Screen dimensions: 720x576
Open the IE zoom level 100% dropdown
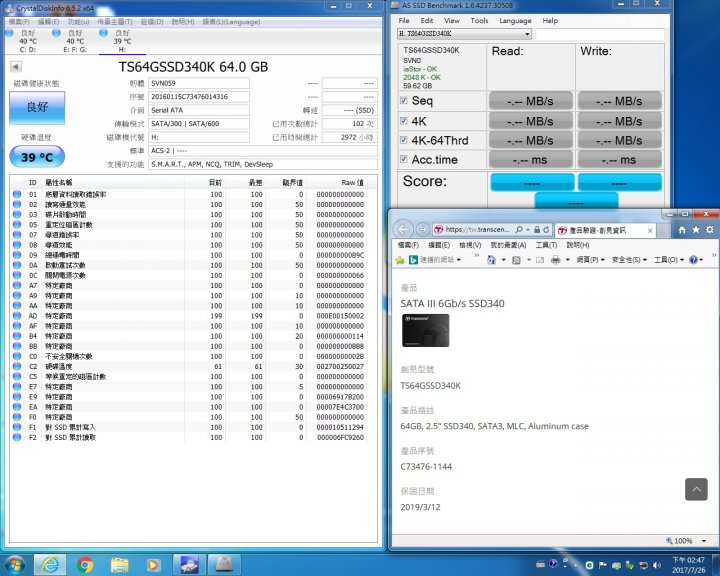pyautogui.click(x=704, y=541)
